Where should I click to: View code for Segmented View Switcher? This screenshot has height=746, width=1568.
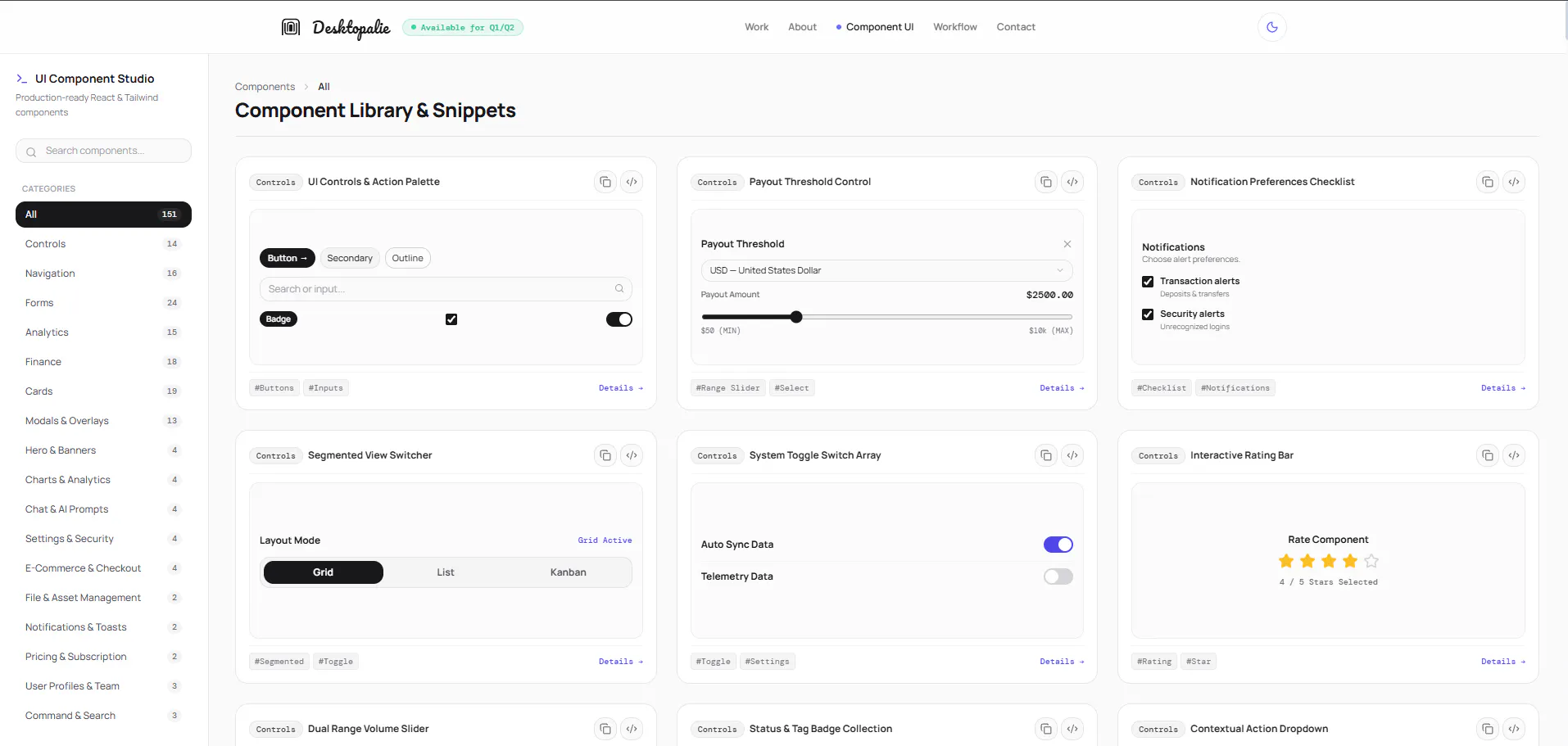(x=632, y=455)
